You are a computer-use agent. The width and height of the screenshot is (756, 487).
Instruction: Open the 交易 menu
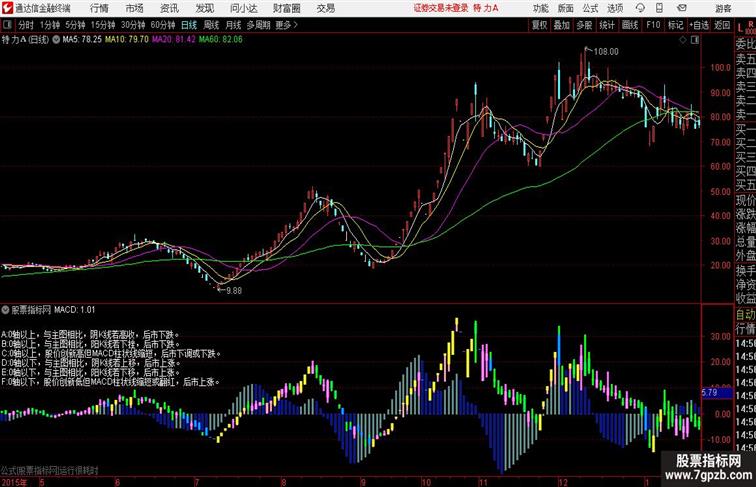[x=325, y=8]
